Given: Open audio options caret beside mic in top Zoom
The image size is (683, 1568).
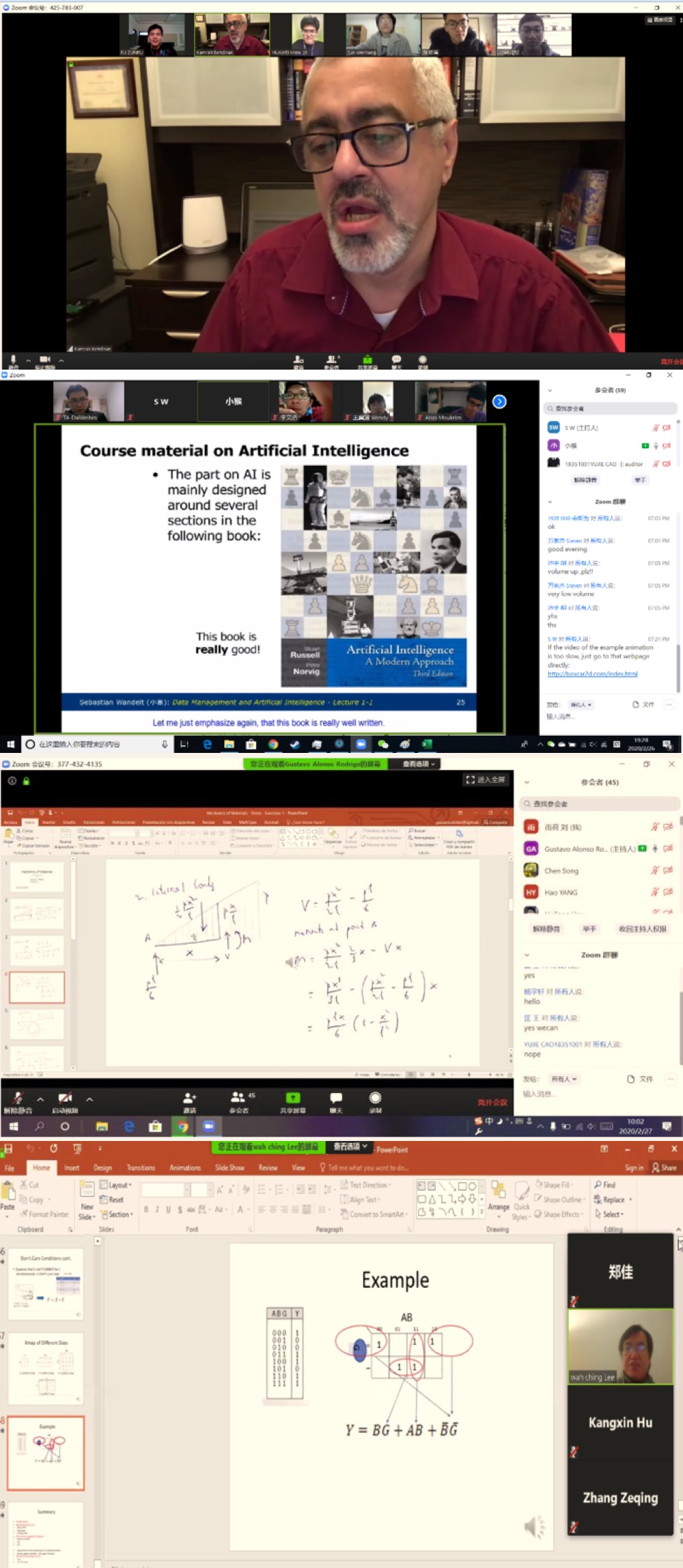Looking at the screenshot, I should [28, 359].
